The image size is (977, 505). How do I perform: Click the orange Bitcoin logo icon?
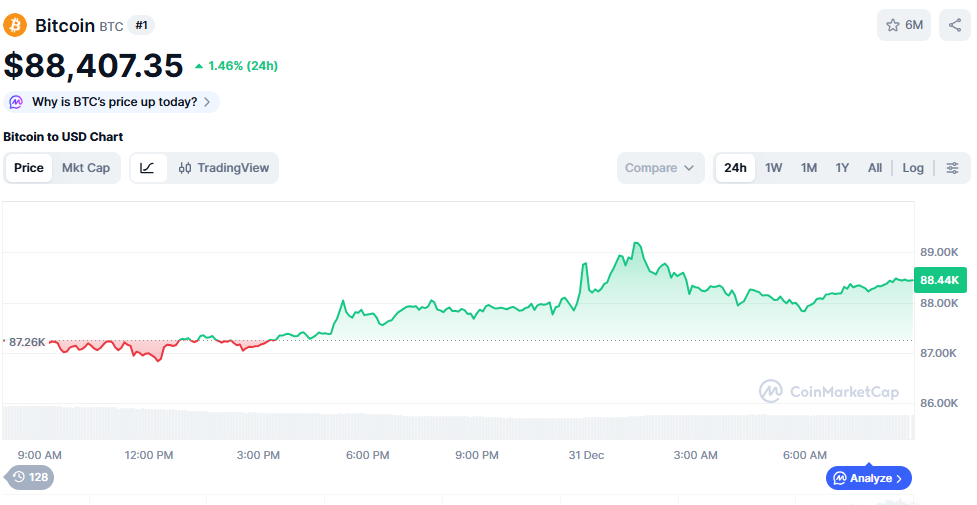(x=15, y=25)
